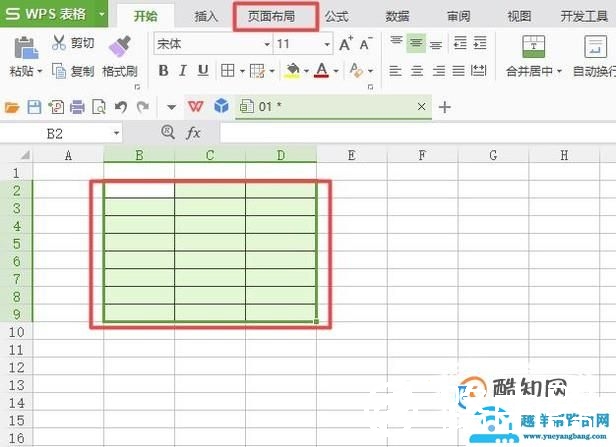This screenshot has width=616, height=447.
Task: Redo the last action
Action: click(143, 106)
